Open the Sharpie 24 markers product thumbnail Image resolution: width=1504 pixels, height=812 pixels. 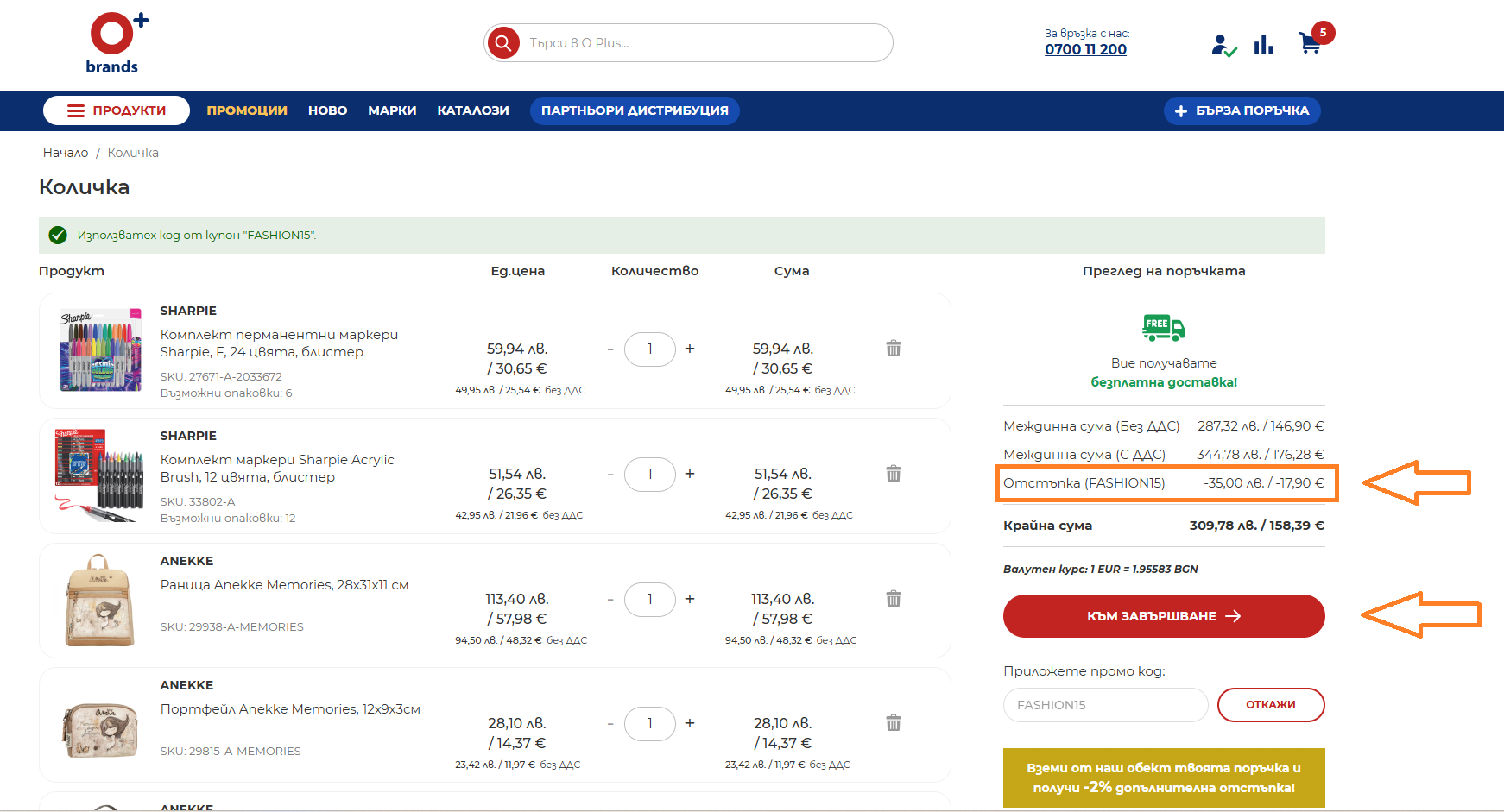point(100,350)
